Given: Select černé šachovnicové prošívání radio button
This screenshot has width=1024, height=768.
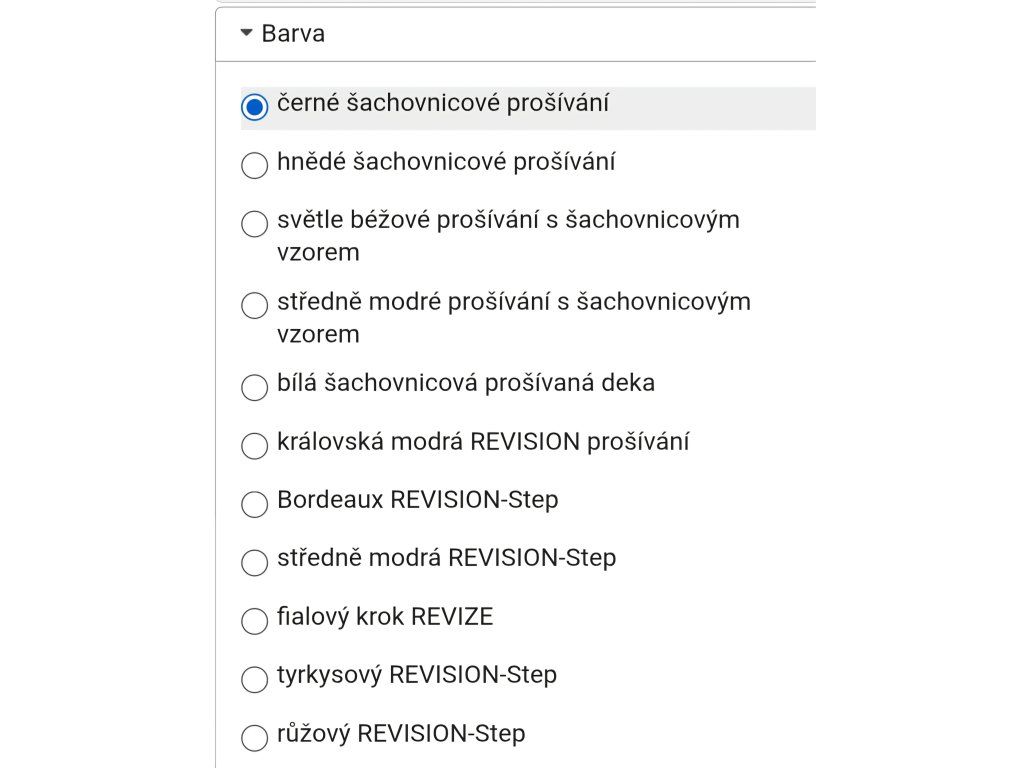Looking at the screenshot, I should point(255,107).
